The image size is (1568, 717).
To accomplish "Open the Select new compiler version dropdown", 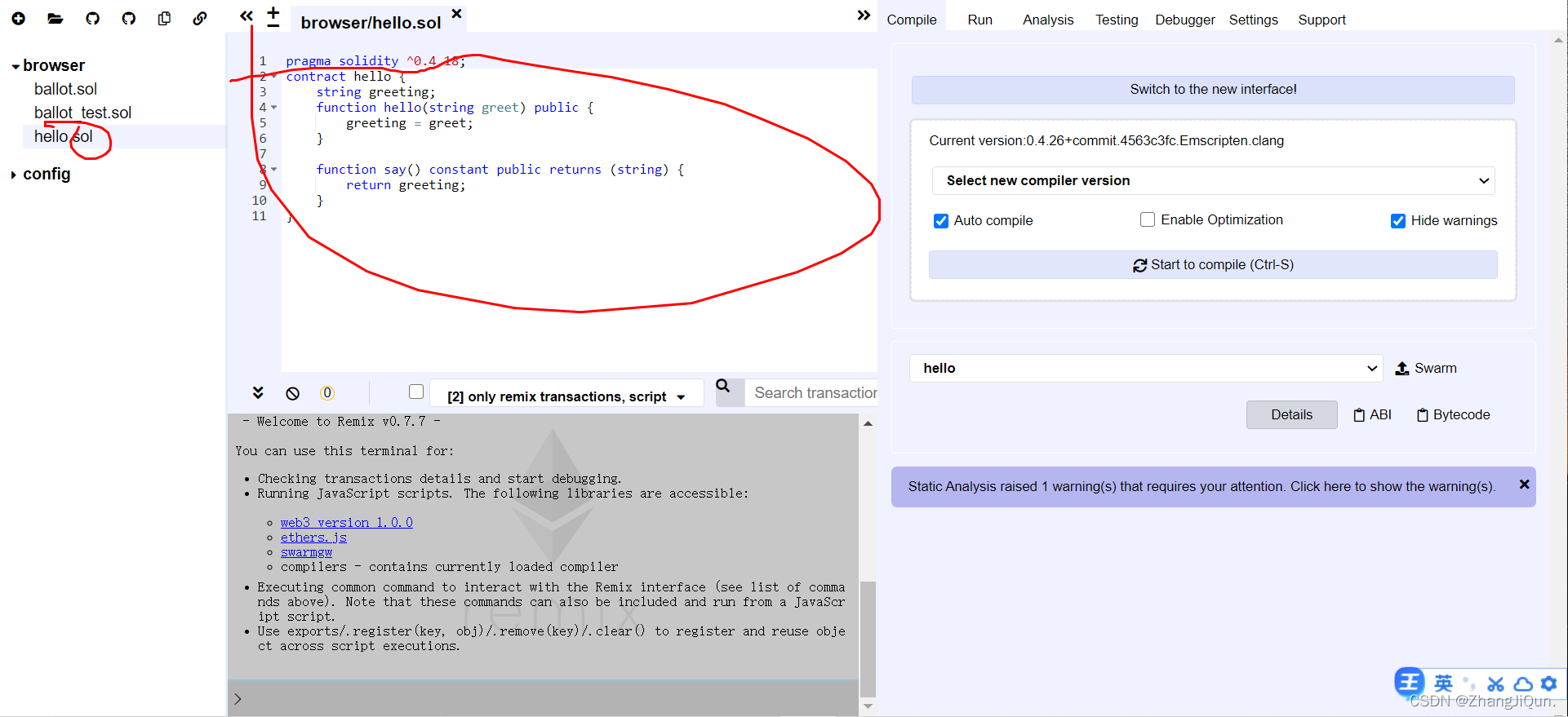I will pyautogui.click(x=1213, y=180).
